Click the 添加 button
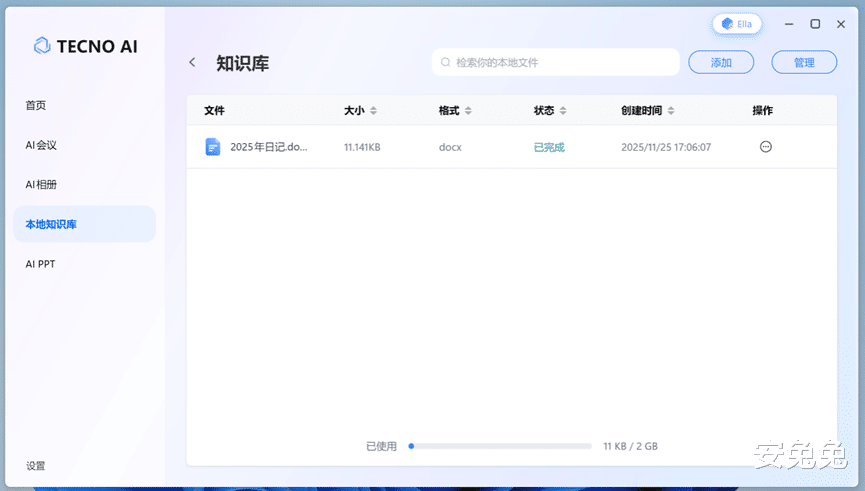 [x=721, y=62]
